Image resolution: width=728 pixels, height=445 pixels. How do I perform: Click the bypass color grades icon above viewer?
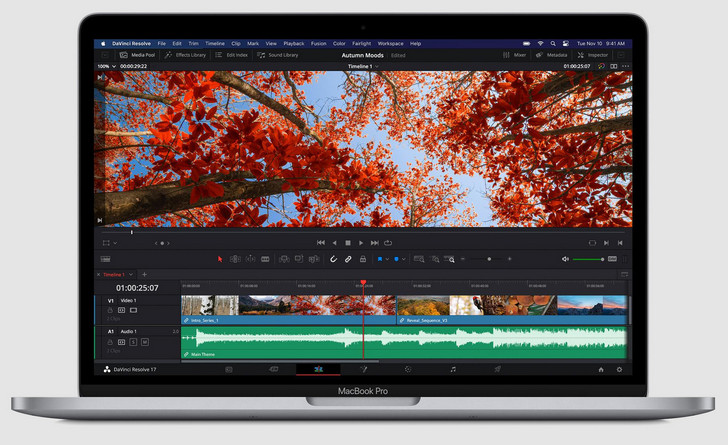602,66
